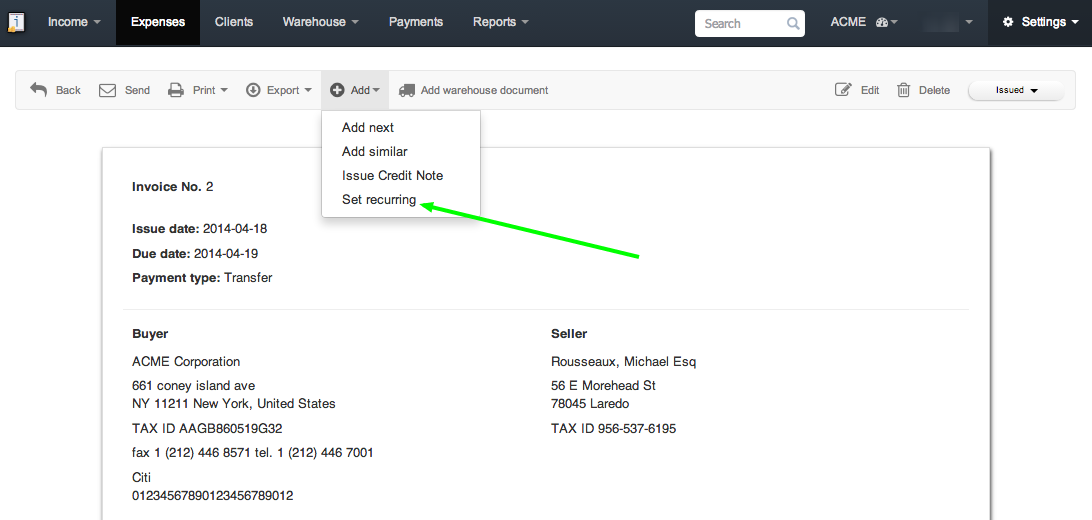Click the Send envelope icon
The width and height of the screenshot is (1092, 520).
pos(107,90)
